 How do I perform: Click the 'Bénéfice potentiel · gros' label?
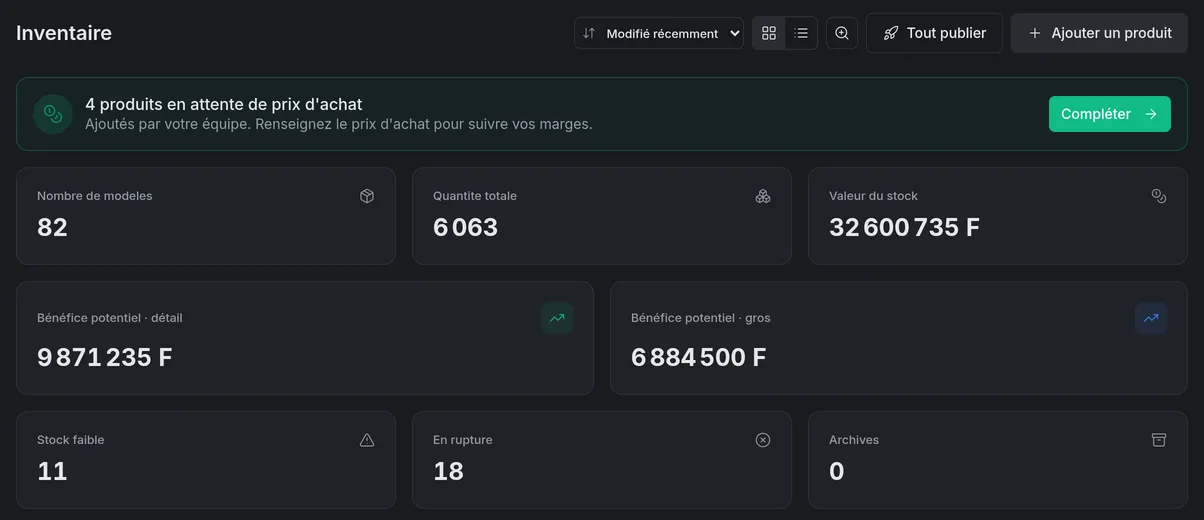(x=701, y=318)
